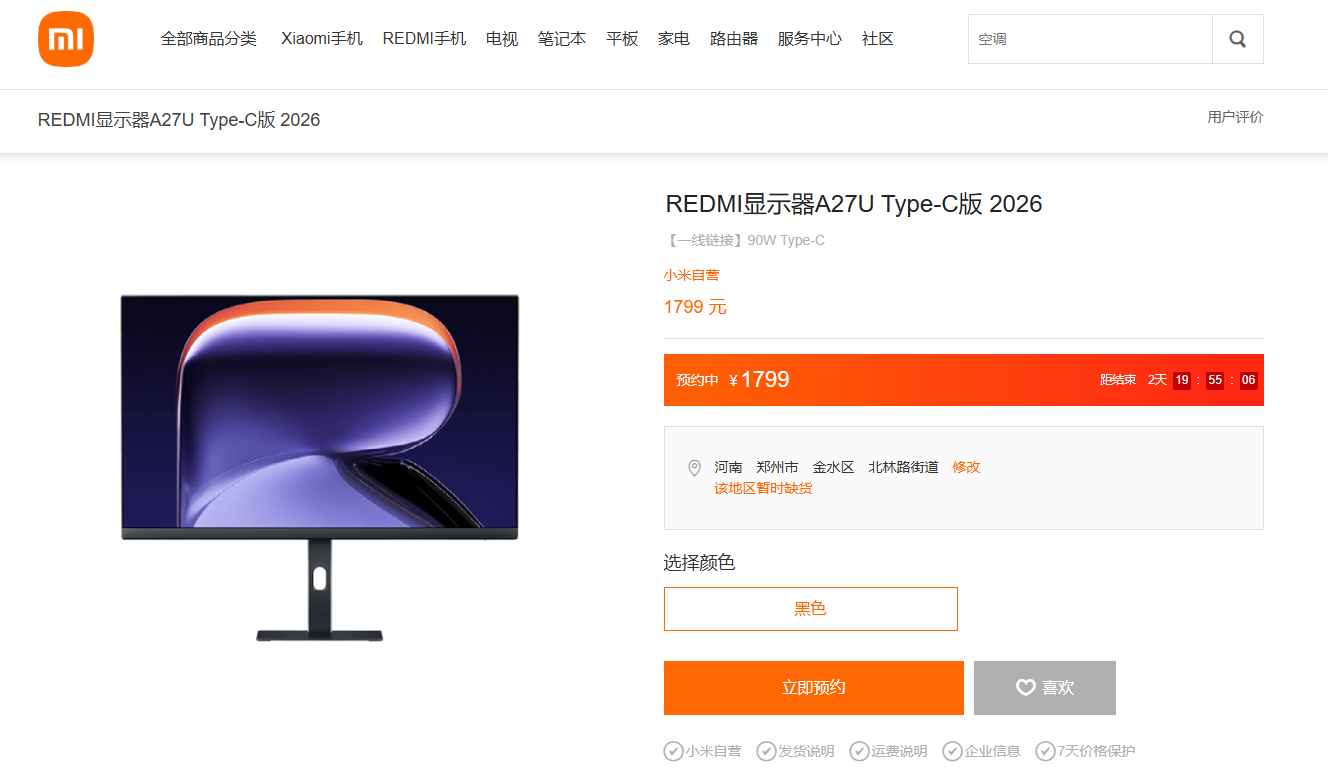Click the checkmark icon beside 运费说明

[x=859, y=751]
